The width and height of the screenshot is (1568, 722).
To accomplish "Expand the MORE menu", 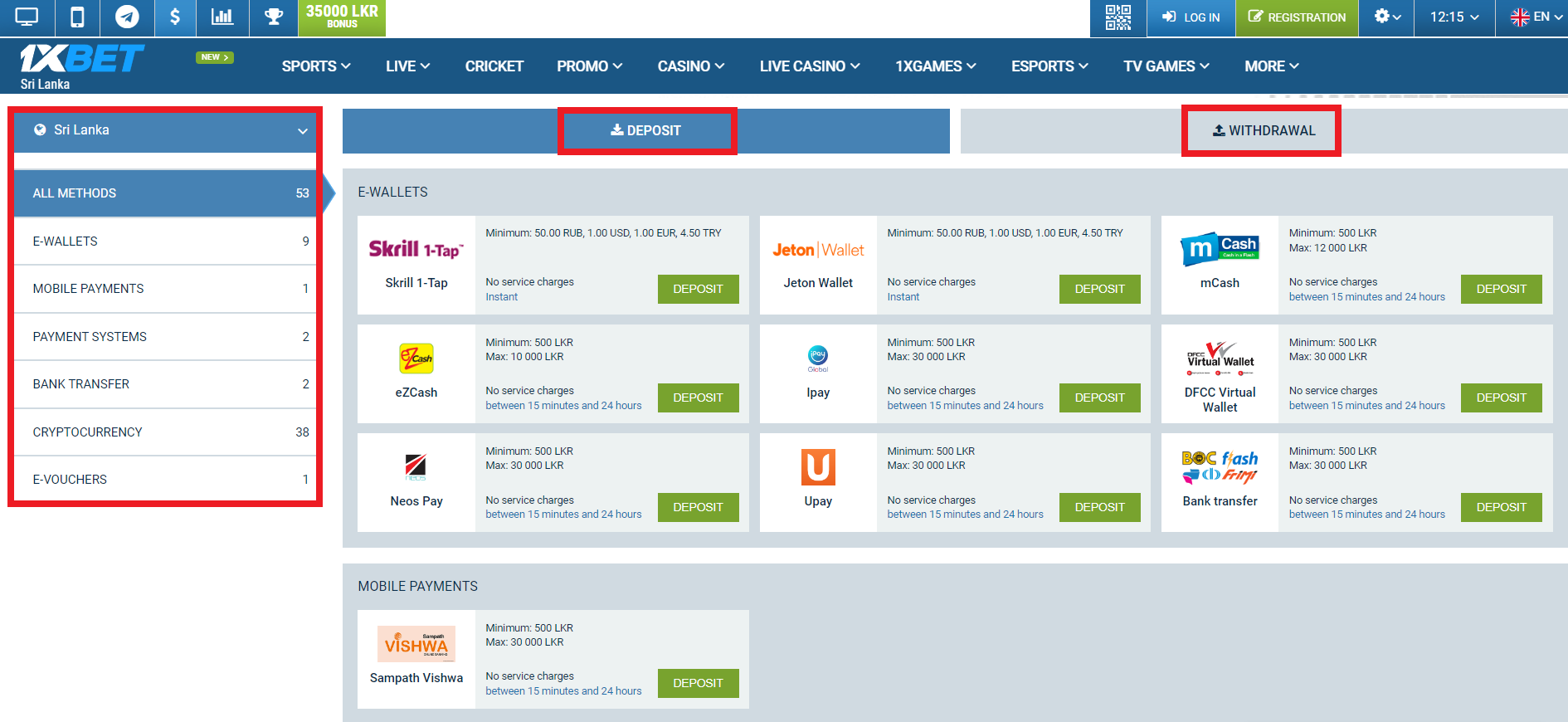I will 1272,66.
